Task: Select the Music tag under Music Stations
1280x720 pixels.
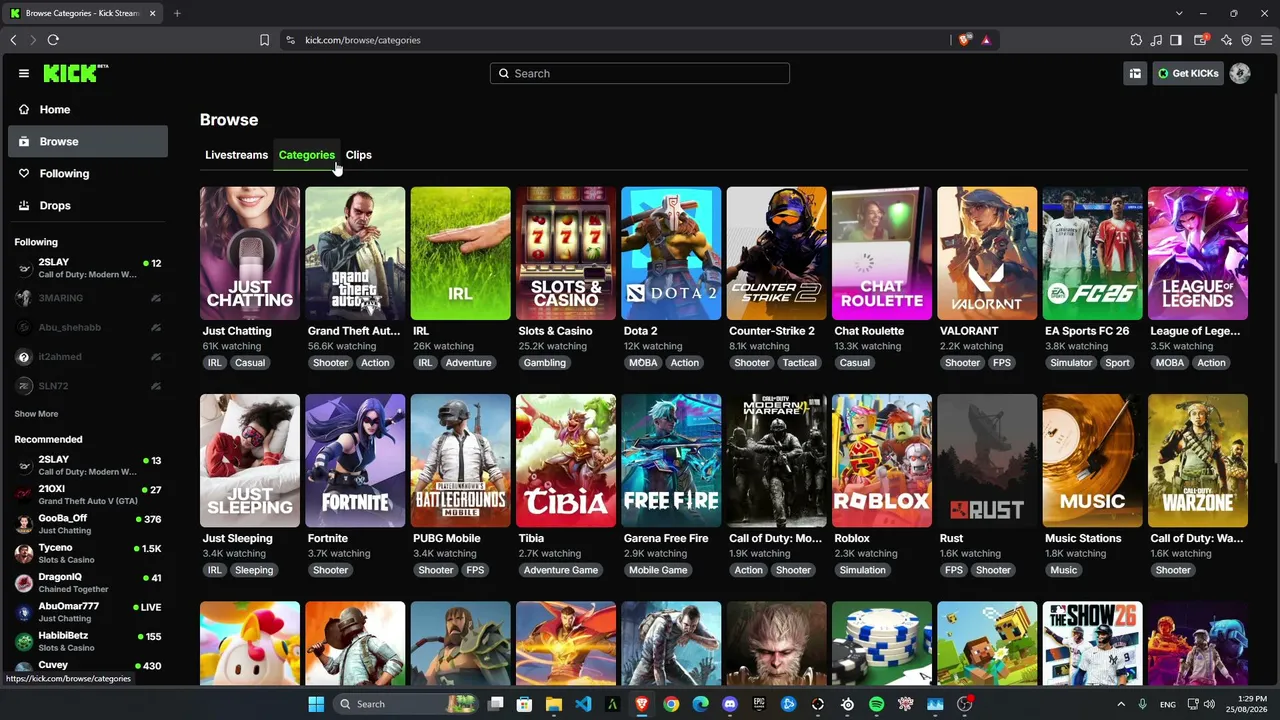Action: (1064, 570)
